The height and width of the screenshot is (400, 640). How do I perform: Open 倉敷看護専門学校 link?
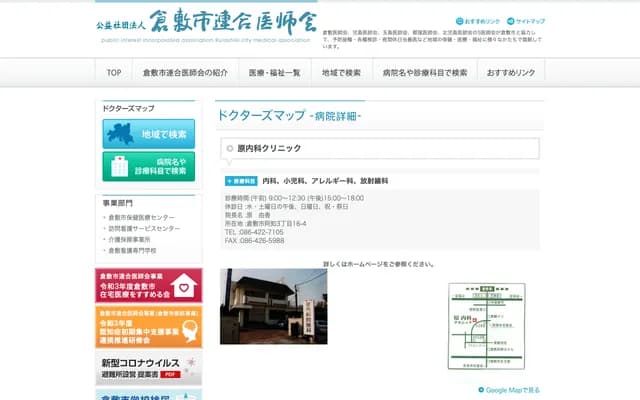click(132, 251)
